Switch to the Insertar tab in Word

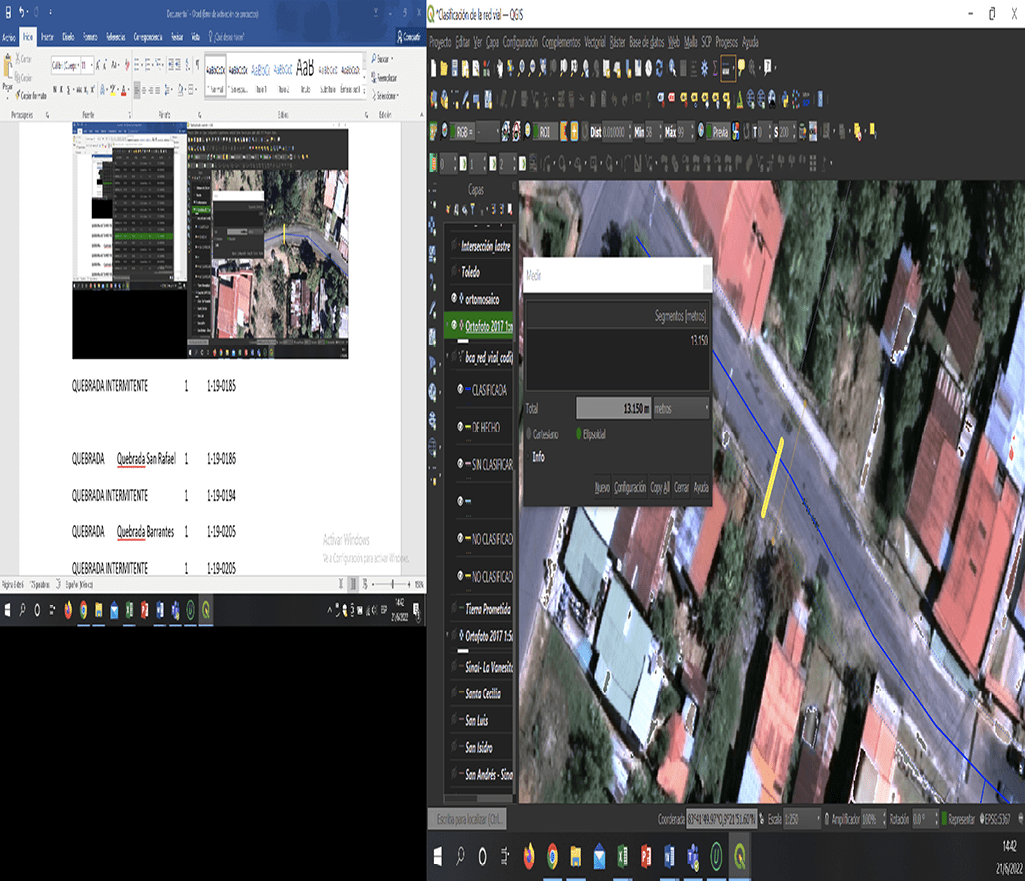coord(47,36)
